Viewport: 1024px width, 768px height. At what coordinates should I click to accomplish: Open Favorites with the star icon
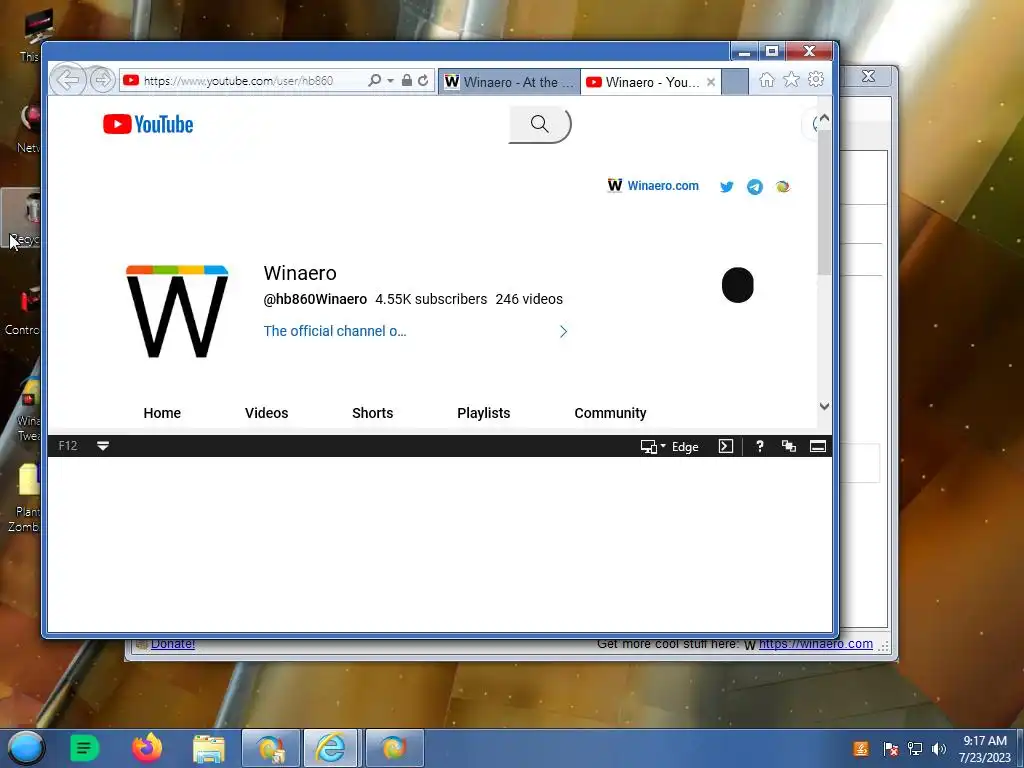[x=791, y=80]
